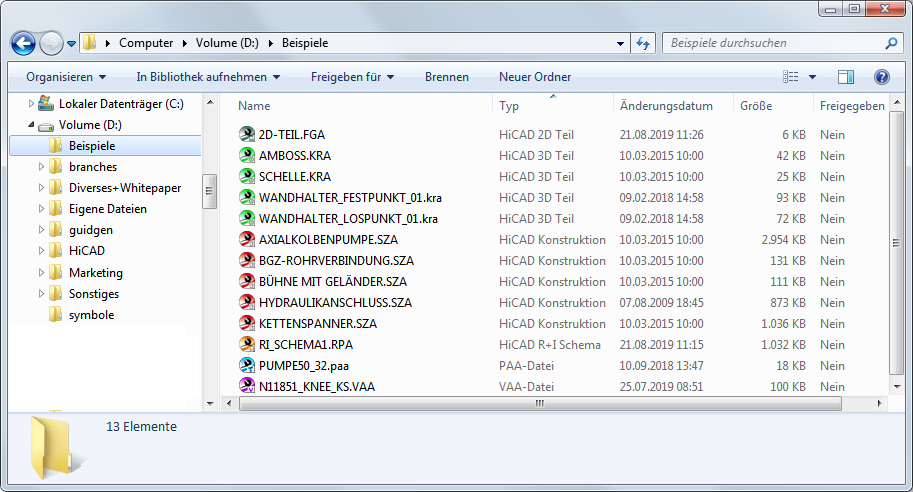
Task: Expand the Diverses+Whitepaper folder node
Action: 41,187
